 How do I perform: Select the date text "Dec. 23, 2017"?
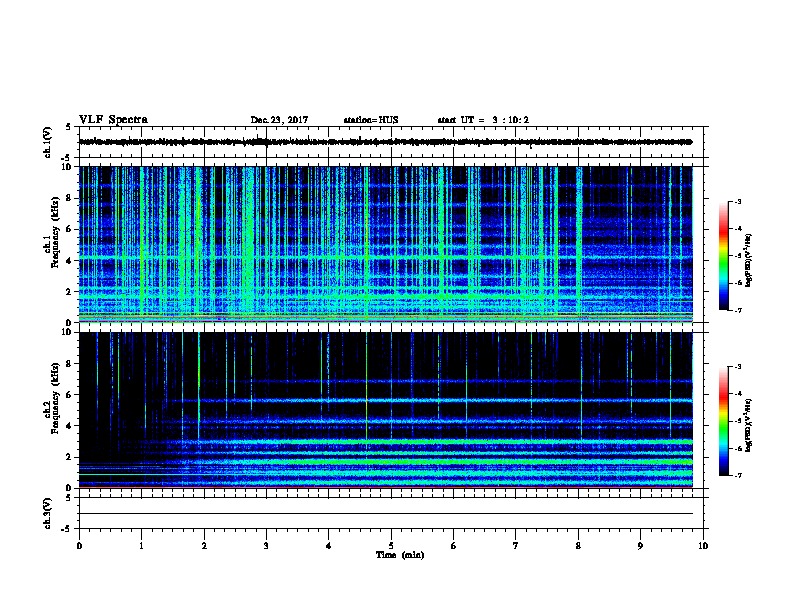point(279,120)
